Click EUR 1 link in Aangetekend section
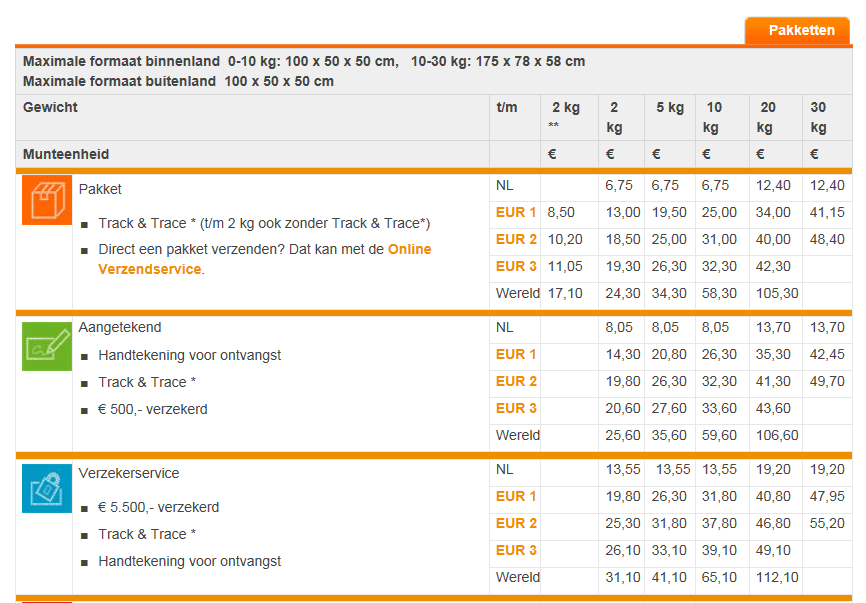The width and height of the screenshot is (866, 603). [516, 355]
